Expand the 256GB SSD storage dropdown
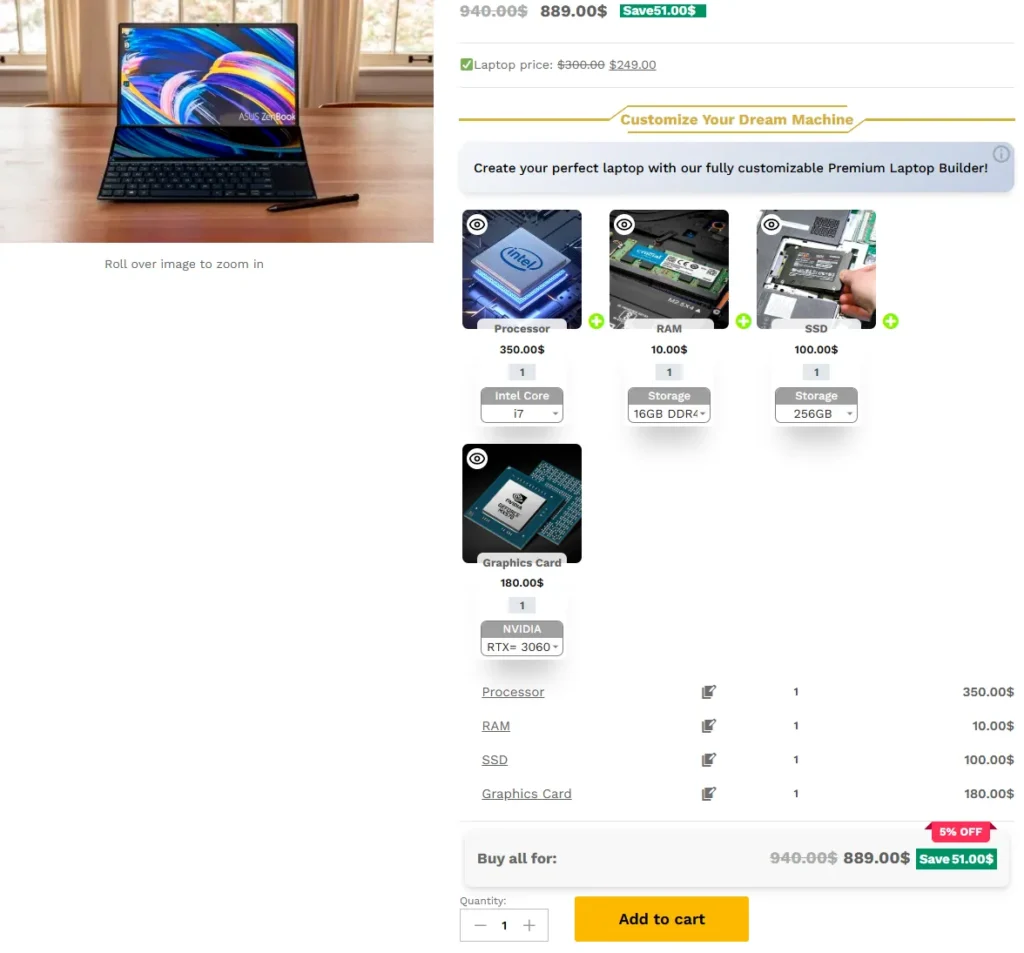The height and width of the screenshot is (953, 1024). click(816, 413)
